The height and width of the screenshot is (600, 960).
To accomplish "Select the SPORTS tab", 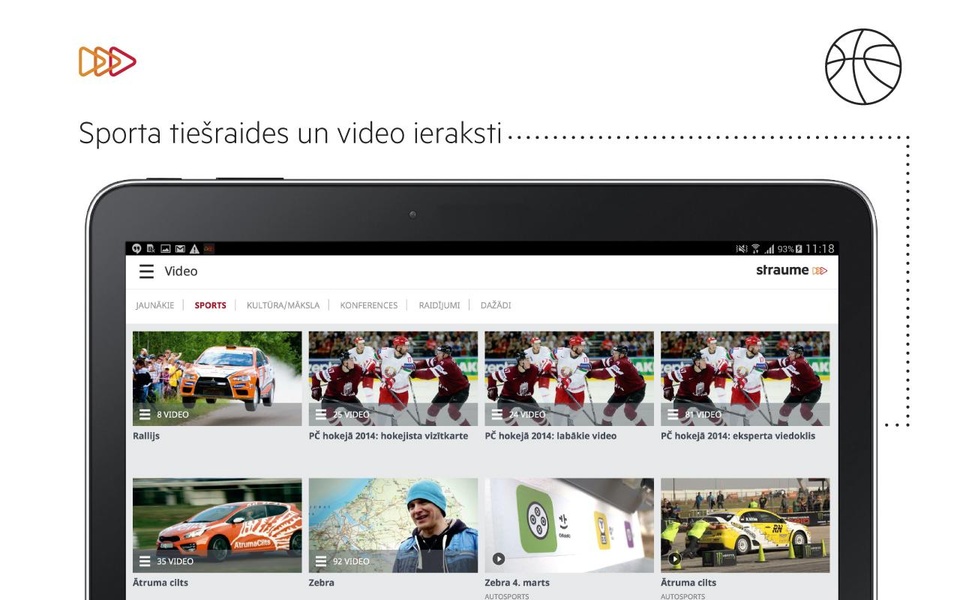I will (x=211, y=305).
